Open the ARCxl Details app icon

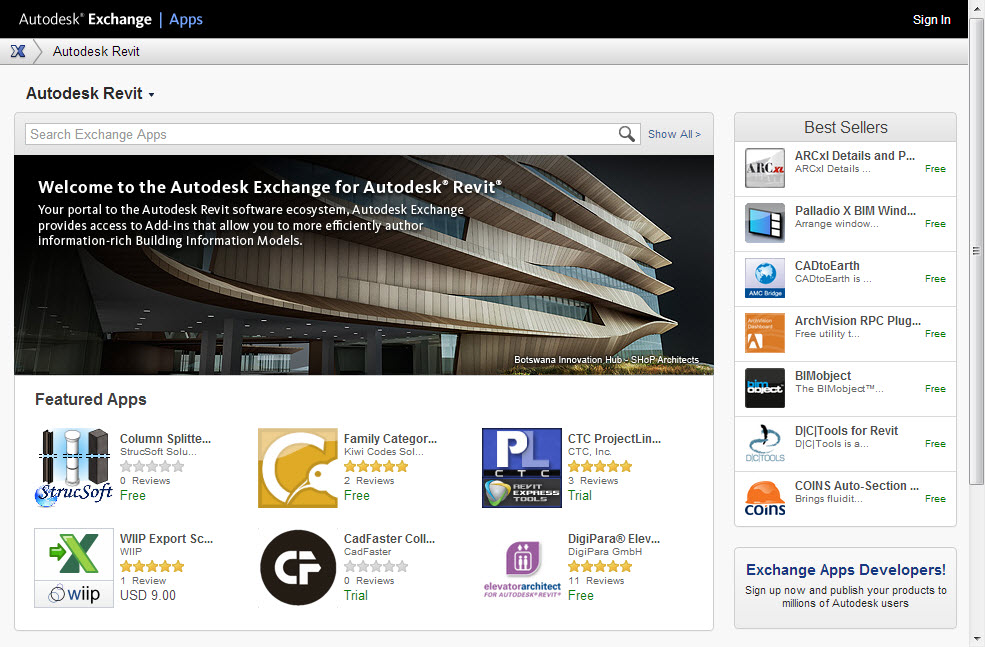[x=765, y=168]
